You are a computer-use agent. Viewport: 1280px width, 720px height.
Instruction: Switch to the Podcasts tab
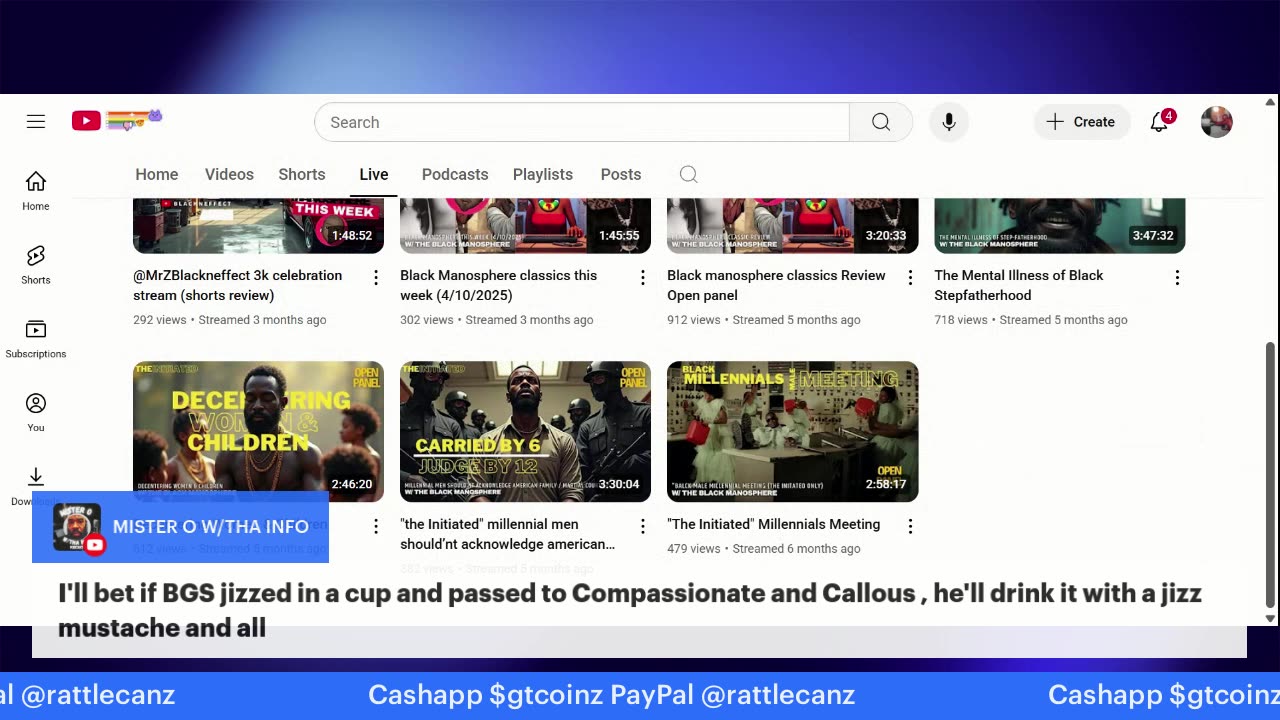click(455, 174)
